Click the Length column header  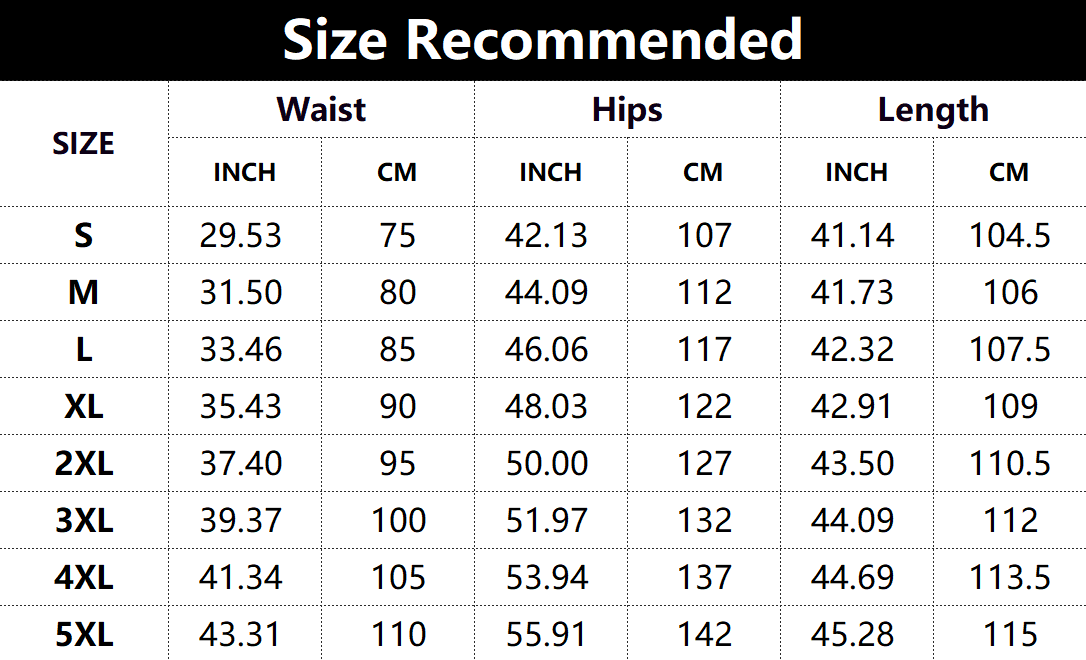[933, 109]
